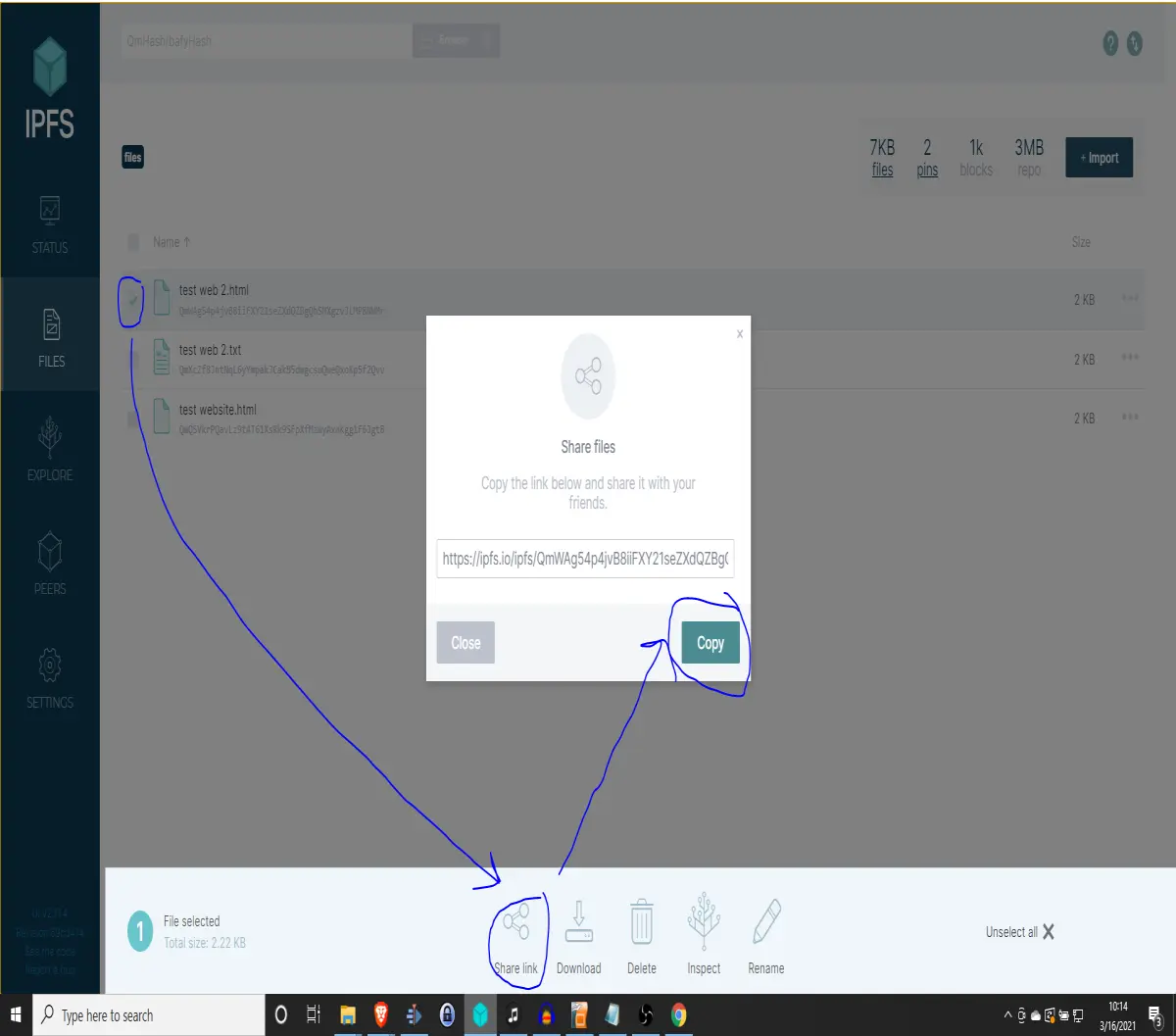Click the Windows taskbar search box
The width and height of the screenshot is (1176, 1036).
point(149,1015)
